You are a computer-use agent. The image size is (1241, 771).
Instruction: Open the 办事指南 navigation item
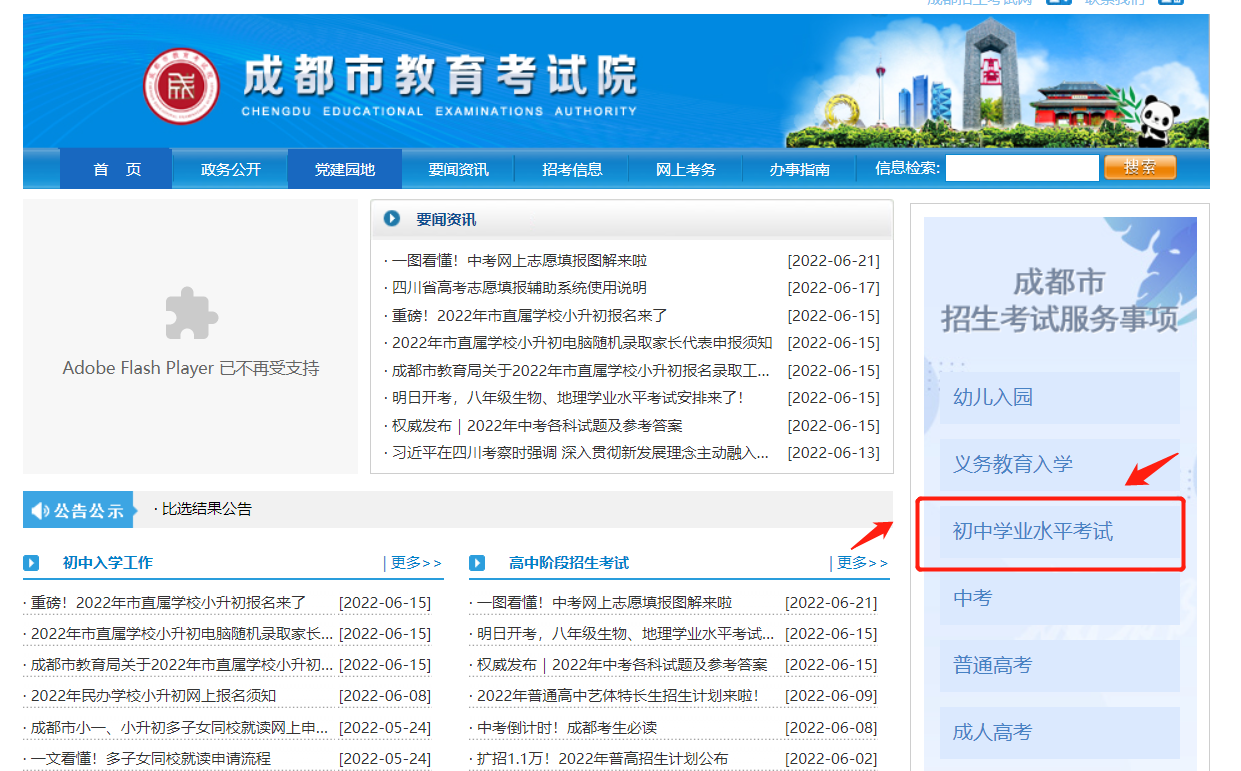(x=800, y=169)
